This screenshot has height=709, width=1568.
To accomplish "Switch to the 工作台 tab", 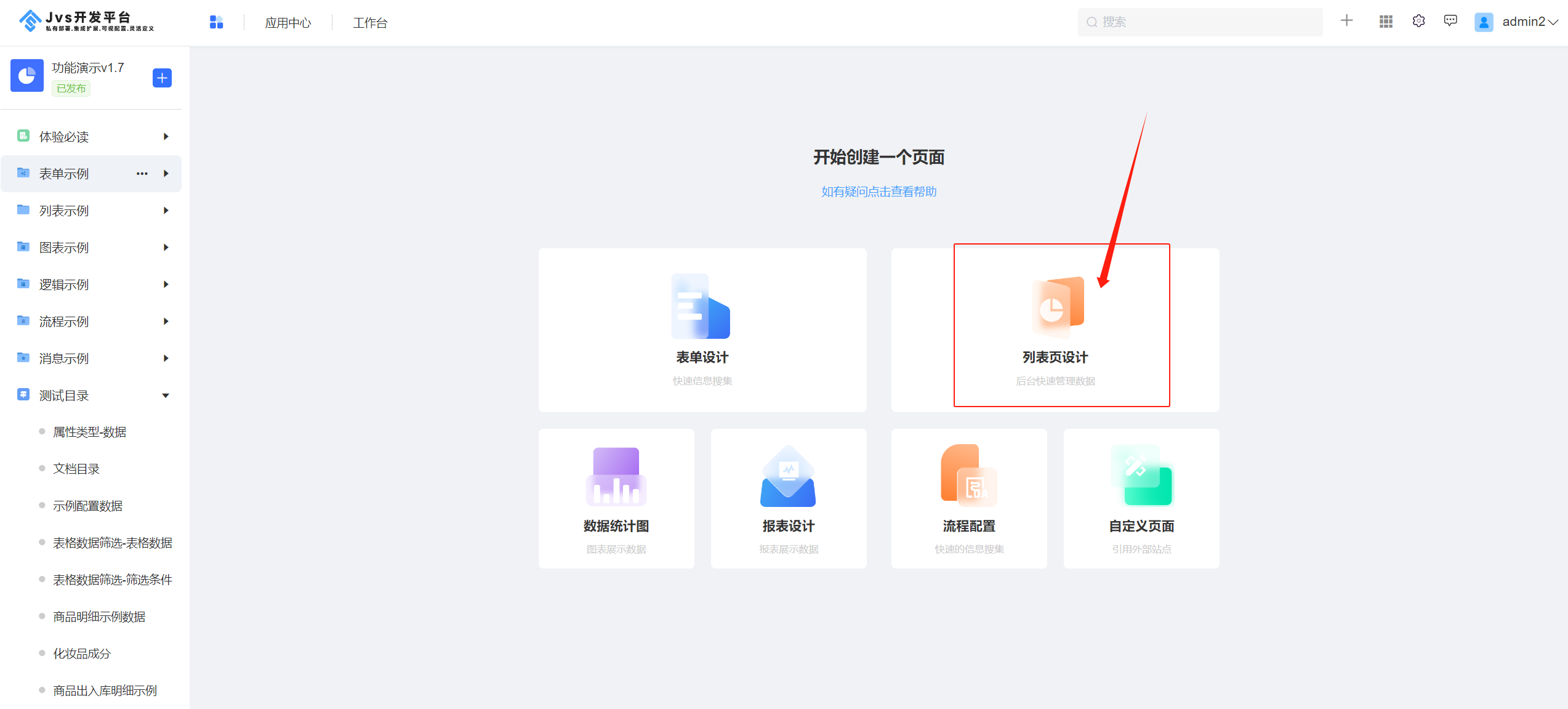I will coord(370,23).
